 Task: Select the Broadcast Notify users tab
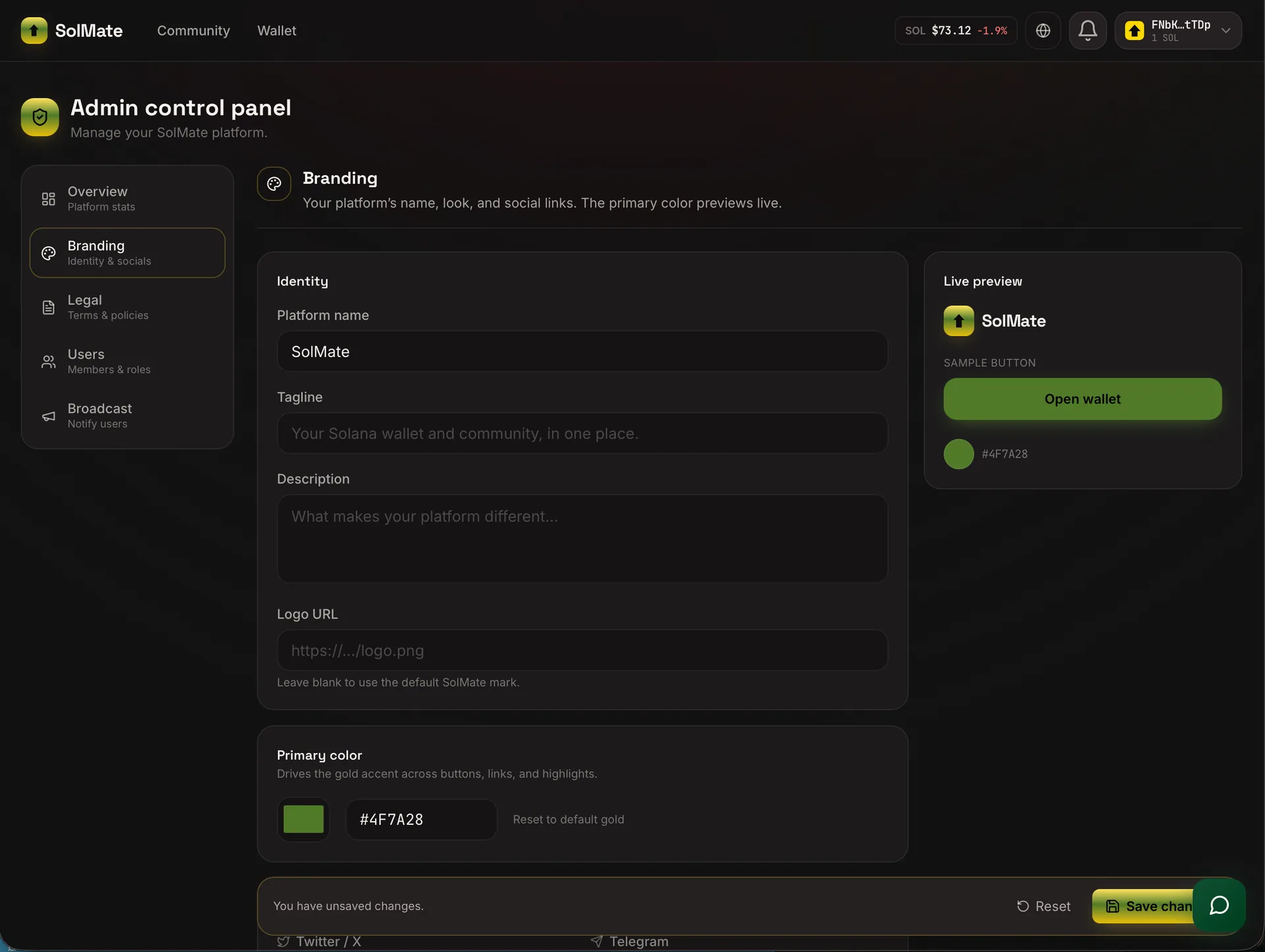[127, 416]
